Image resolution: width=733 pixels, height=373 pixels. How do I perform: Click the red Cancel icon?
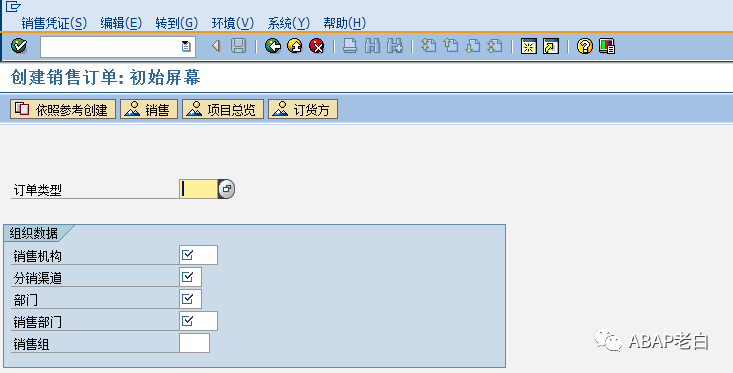tap(316, 46)
